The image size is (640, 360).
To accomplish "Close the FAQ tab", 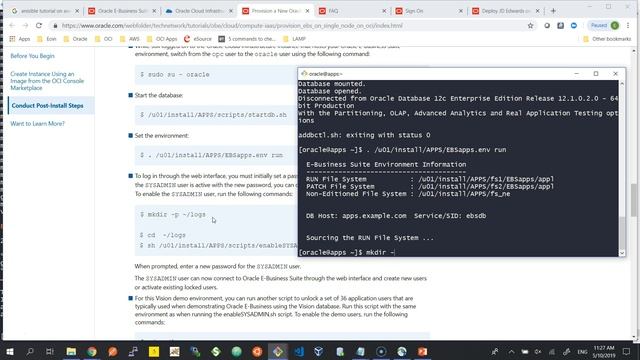I will click(384, 11).
